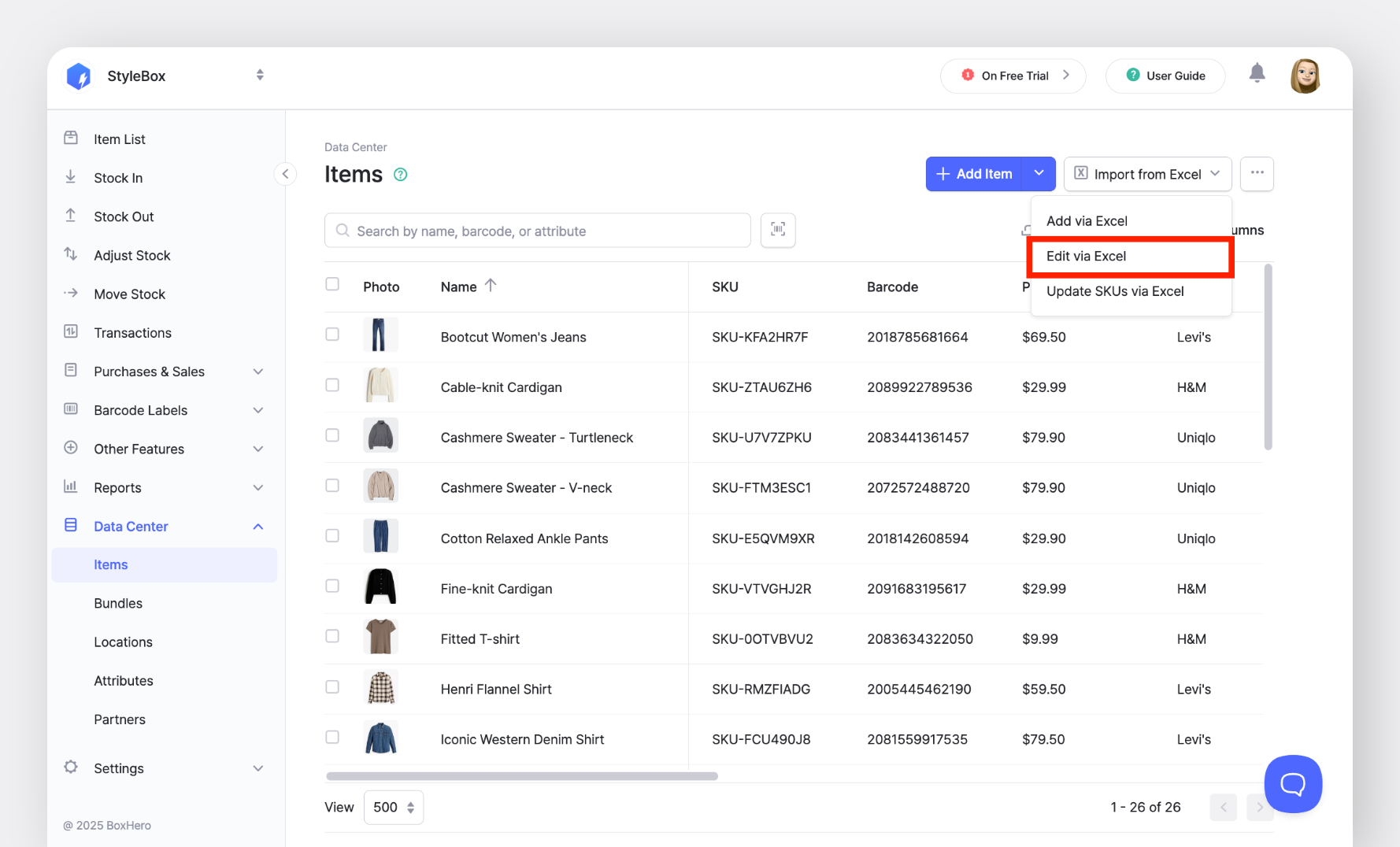Open the chat support bubble
The width and height of the screenshot is (1400, 847).
tap(1292, 783)
